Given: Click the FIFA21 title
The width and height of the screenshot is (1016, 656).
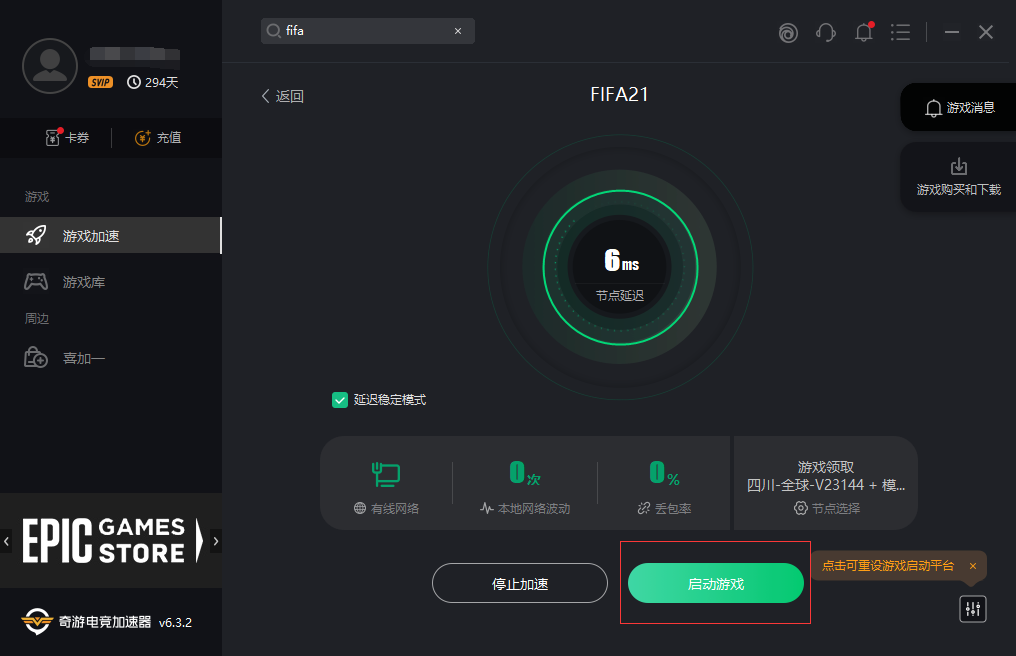Looking at the screenshot, I should [619, 95].
